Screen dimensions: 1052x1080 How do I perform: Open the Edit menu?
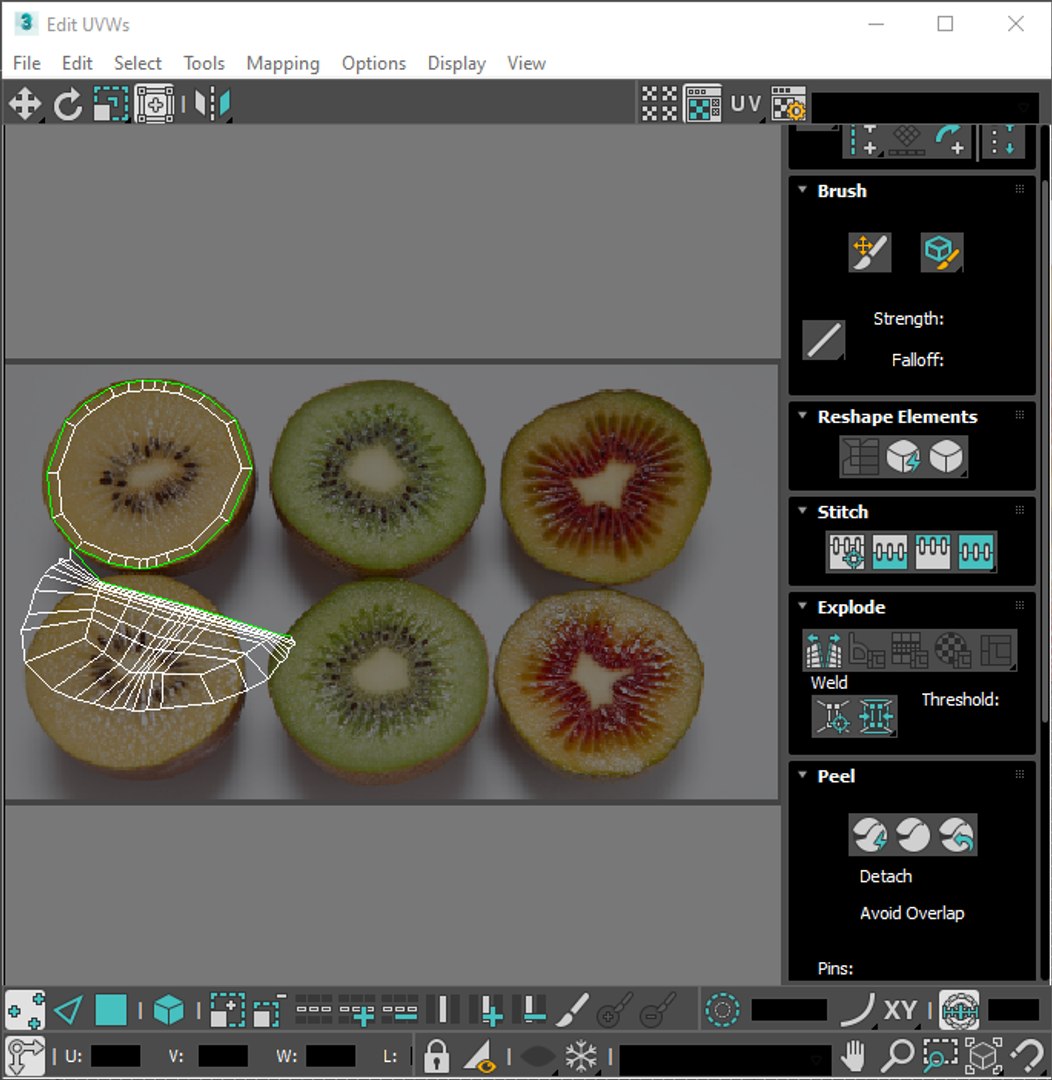click(77, 63)
